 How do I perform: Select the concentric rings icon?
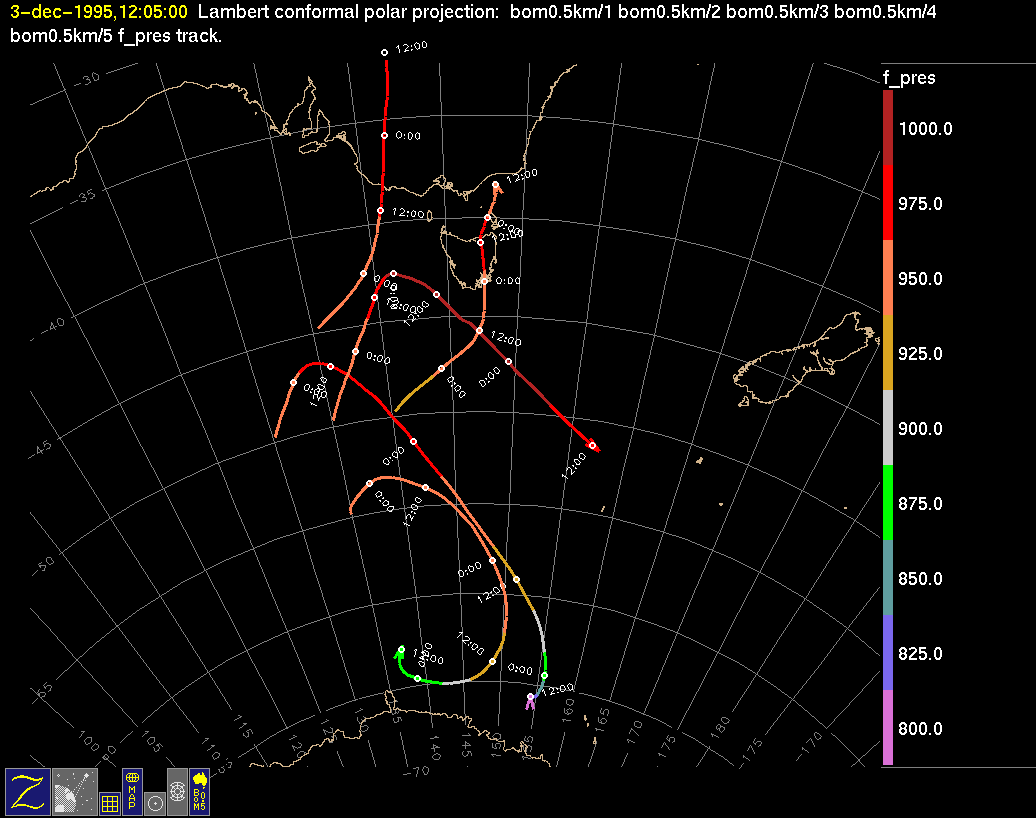(x=177, y=790)
